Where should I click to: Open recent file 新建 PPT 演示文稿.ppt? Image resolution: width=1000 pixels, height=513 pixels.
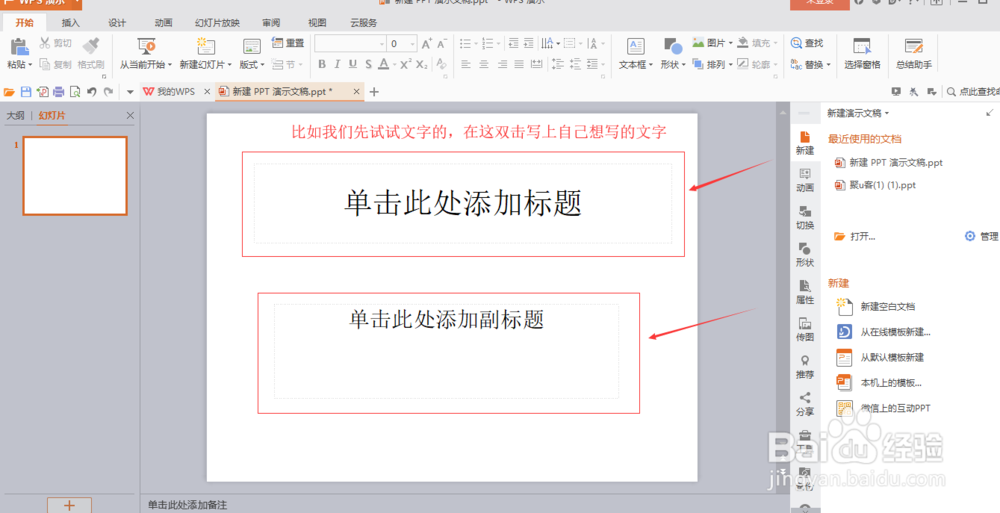(x=888, y=163)
